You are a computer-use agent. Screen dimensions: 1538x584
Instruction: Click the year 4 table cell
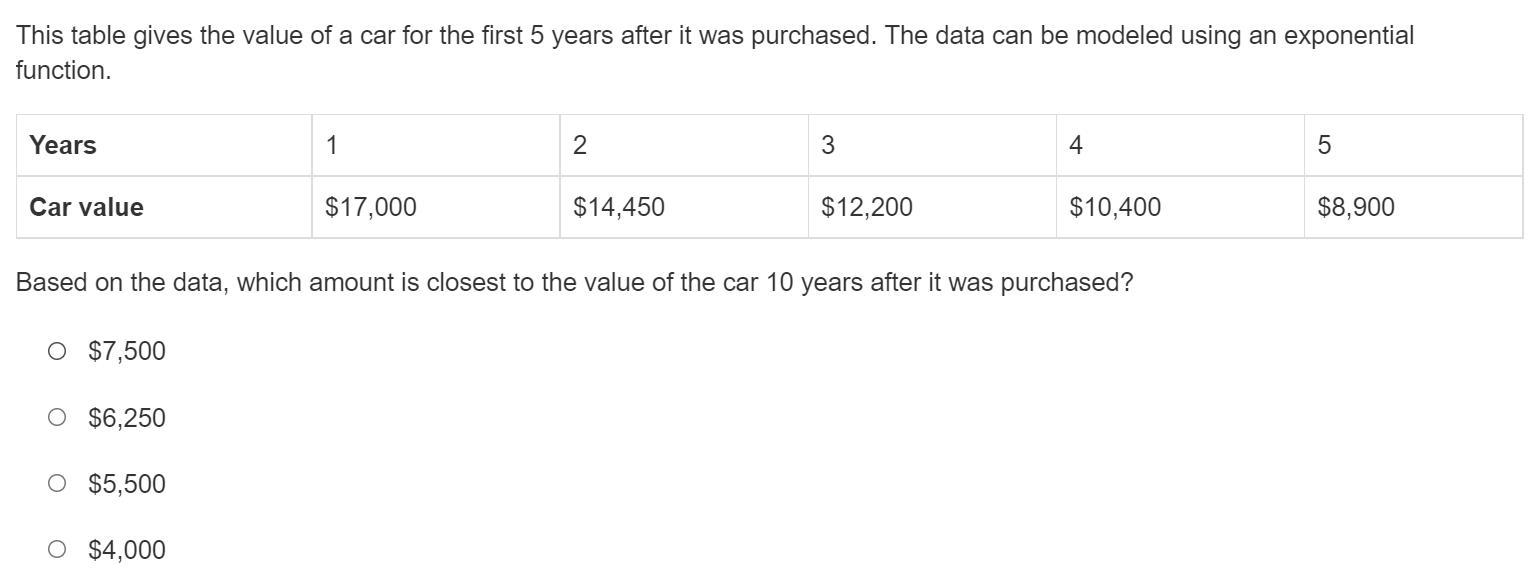(x=1179, y=146)
